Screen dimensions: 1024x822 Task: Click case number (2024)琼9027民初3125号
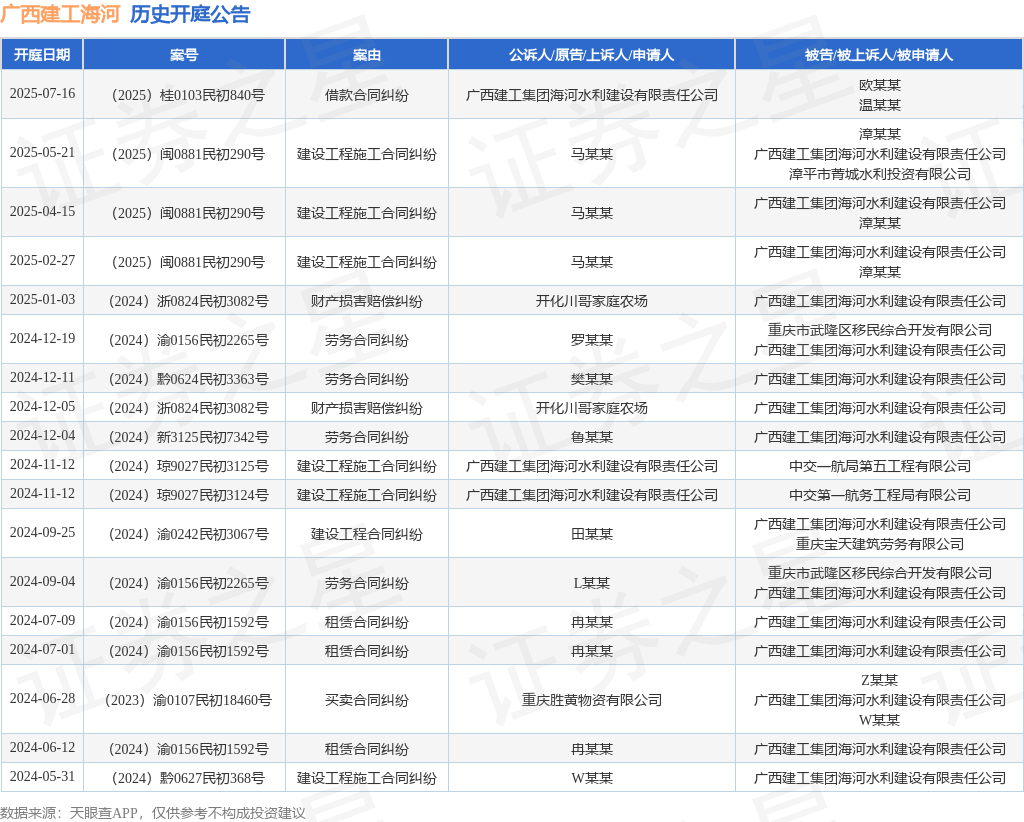188,466
